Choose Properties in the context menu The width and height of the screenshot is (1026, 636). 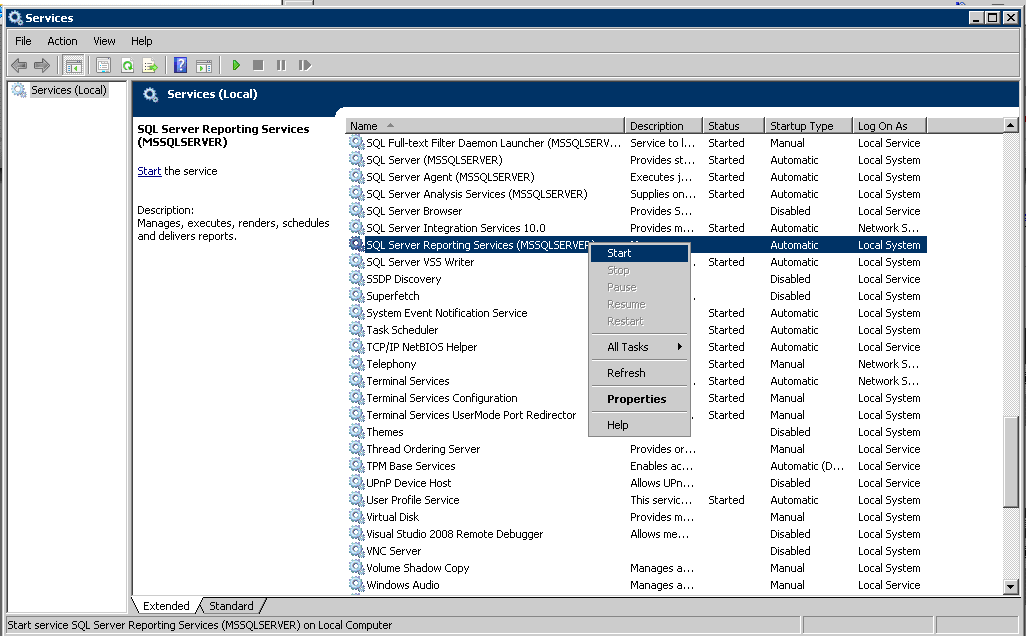coord(639,399)
